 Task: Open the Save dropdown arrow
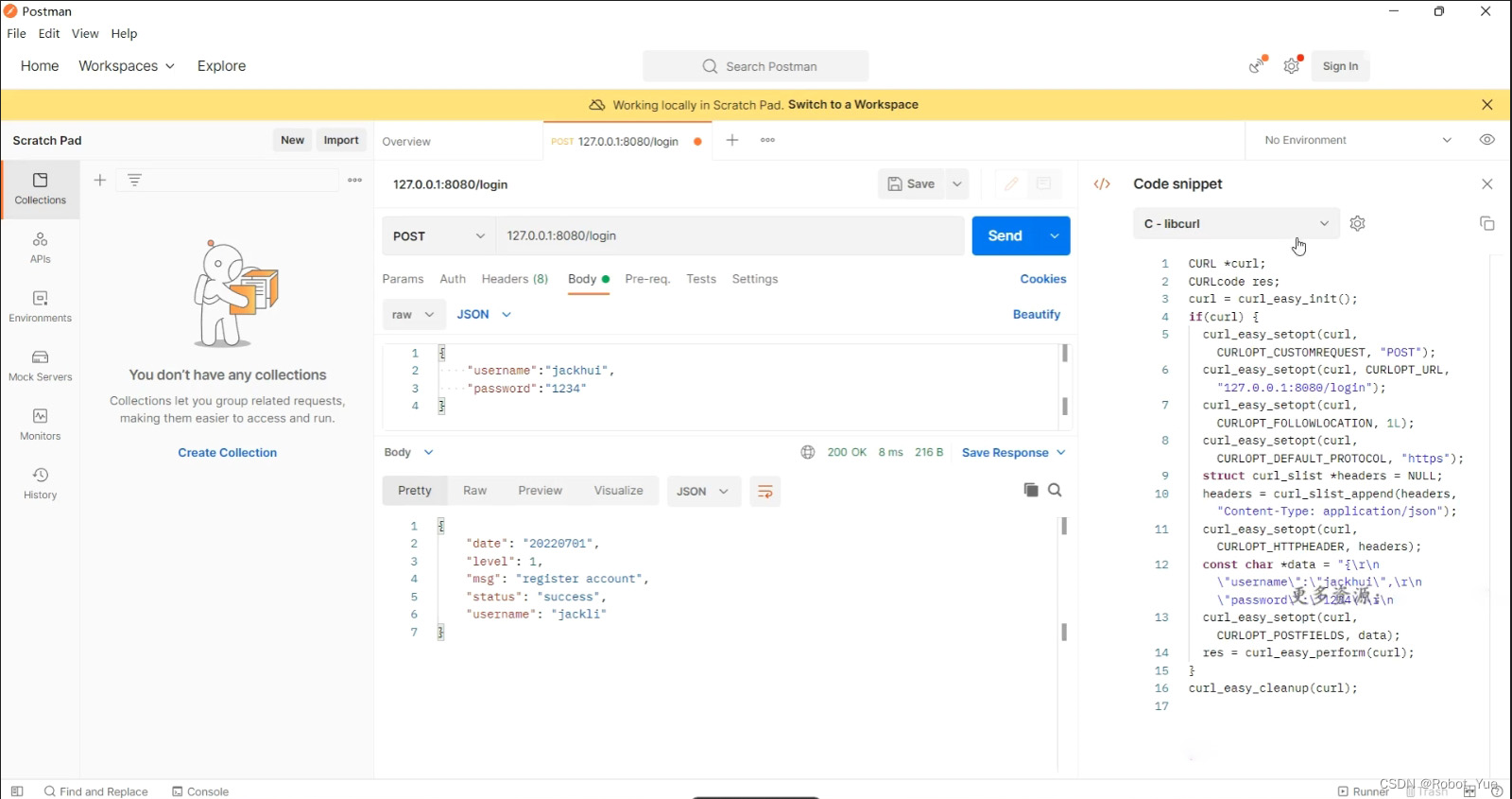click(957, 184)
